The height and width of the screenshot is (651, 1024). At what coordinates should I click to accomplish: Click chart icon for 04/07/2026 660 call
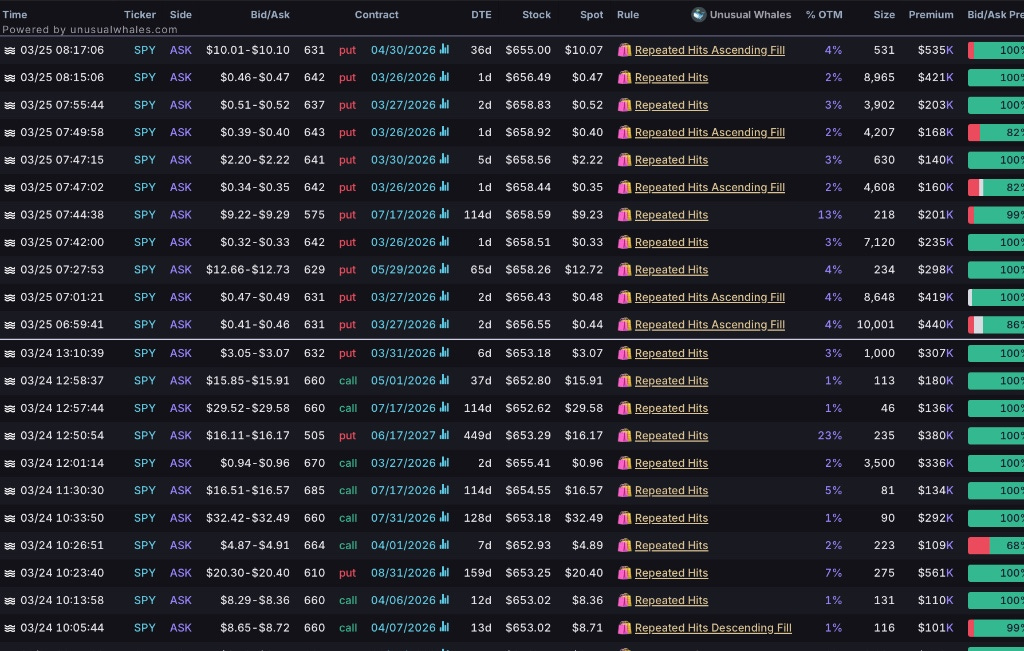pyautogui.click(x=445, y=626)
